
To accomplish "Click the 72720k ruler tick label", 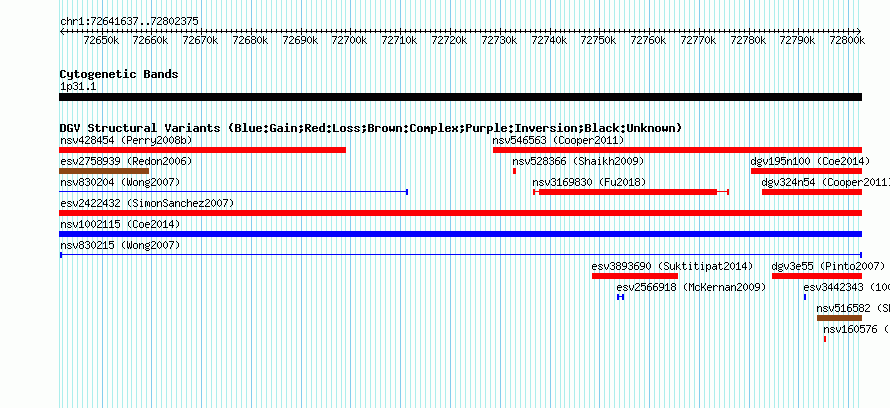I will pos(449,41).
